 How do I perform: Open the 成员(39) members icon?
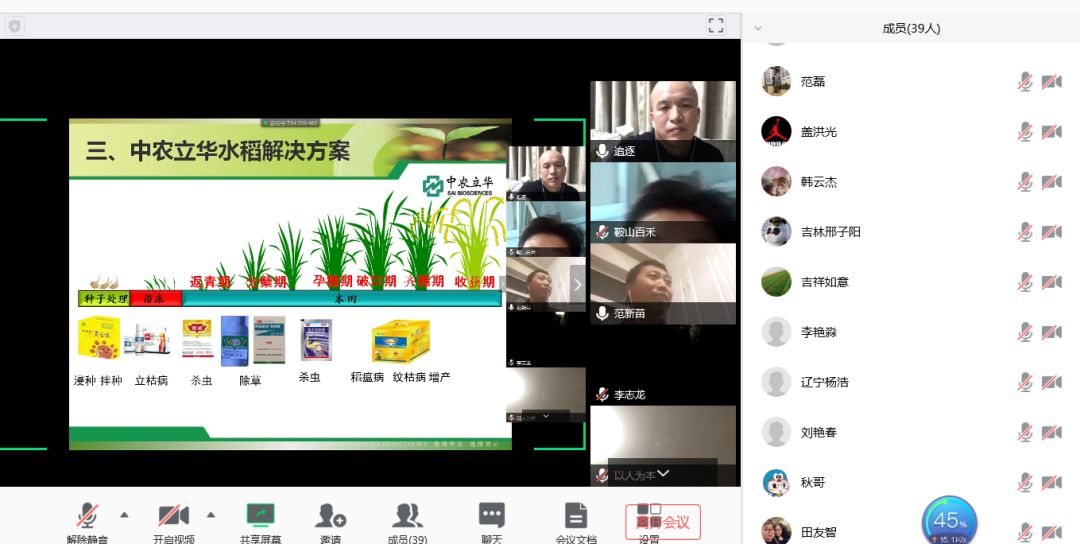tap(407, 515)
